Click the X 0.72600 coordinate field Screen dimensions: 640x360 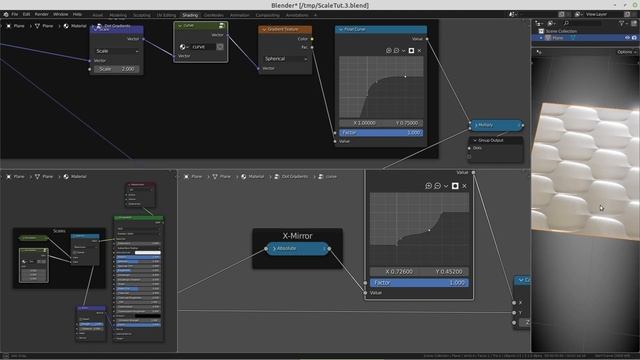coord(395,271)
